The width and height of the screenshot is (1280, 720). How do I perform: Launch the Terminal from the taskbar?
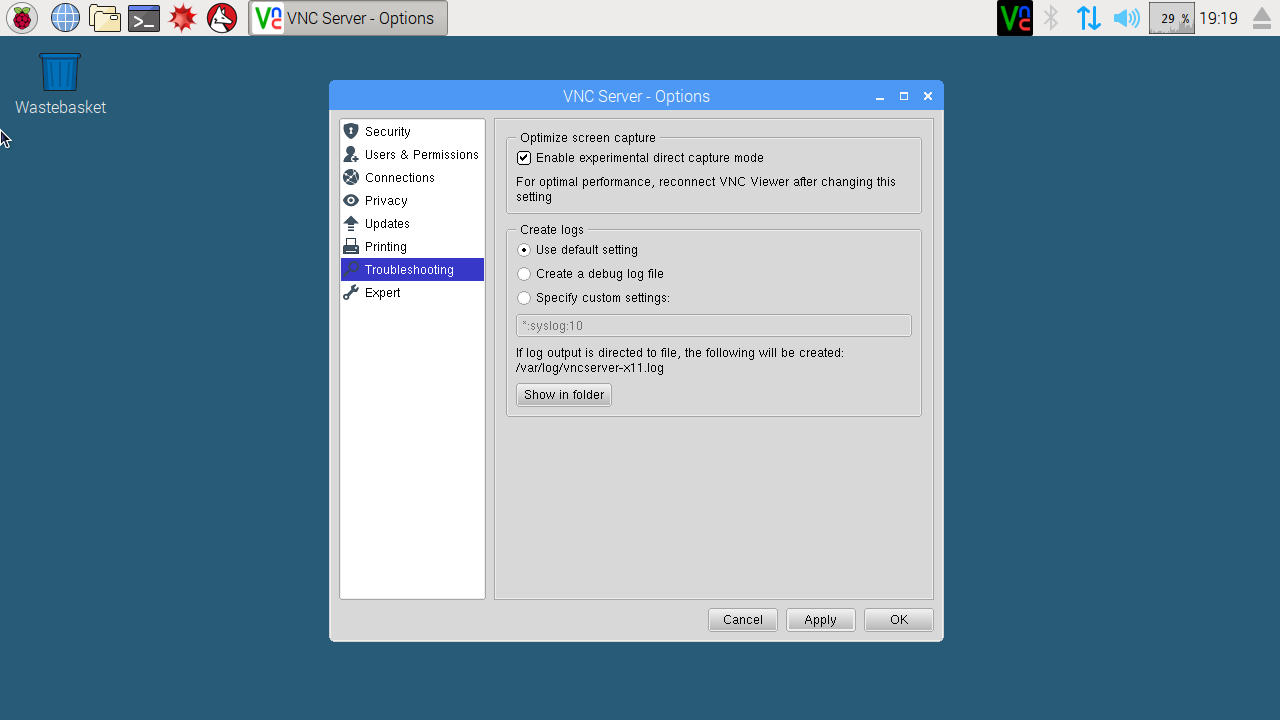pyautogui.click(x=144, y=18)
